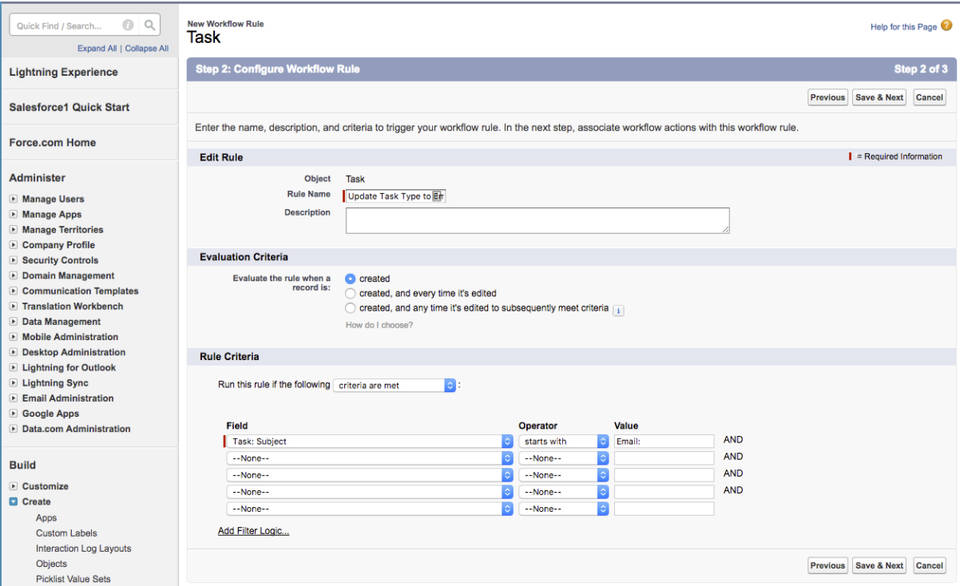Screen dimensions: 960x586
Task: Click the Quick Find search magnifier icon
Action: click(x=149, y=26)
